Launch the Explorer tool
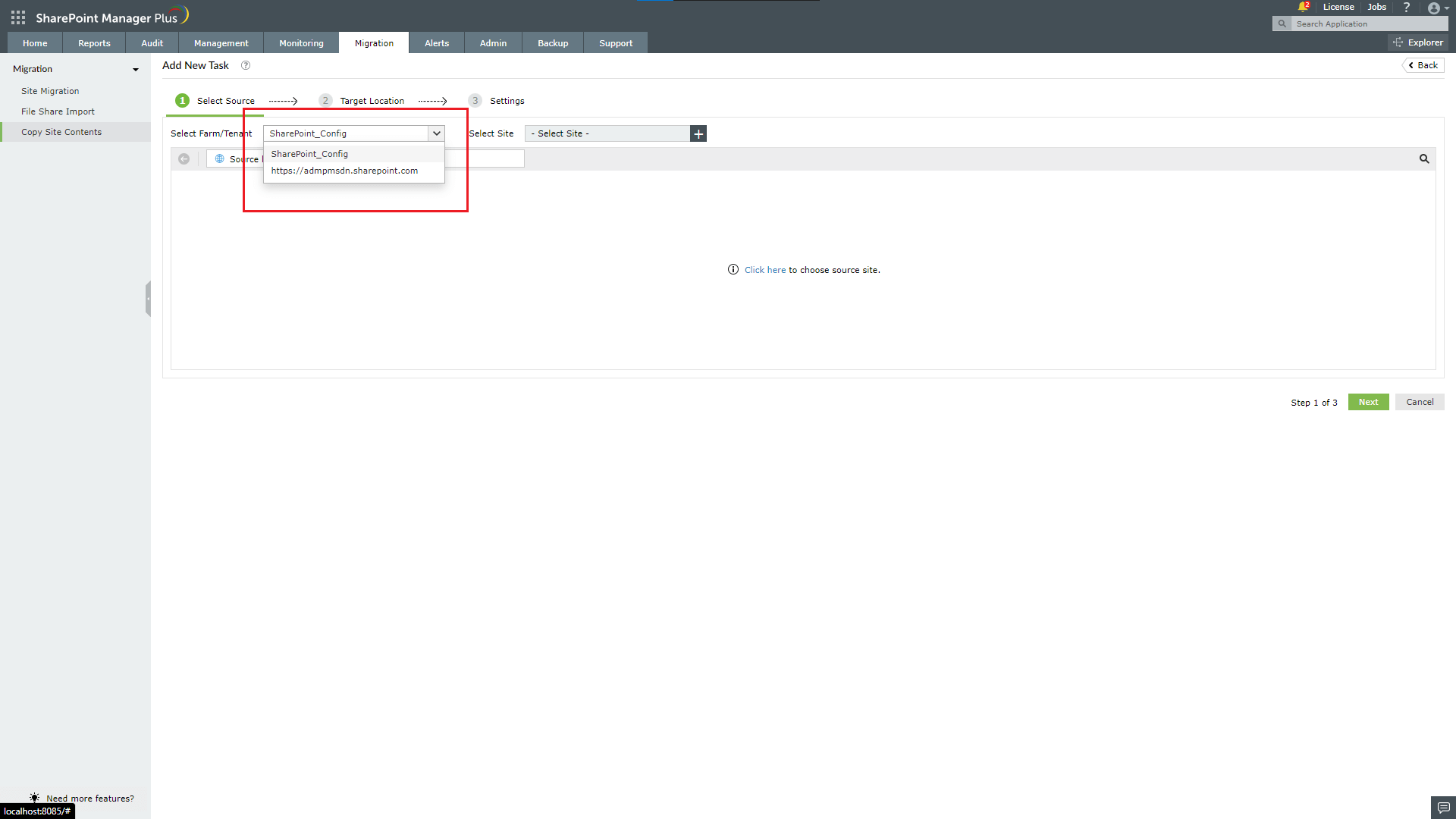The height and width of the screenshot is (819, 1456). (1419, 42)
